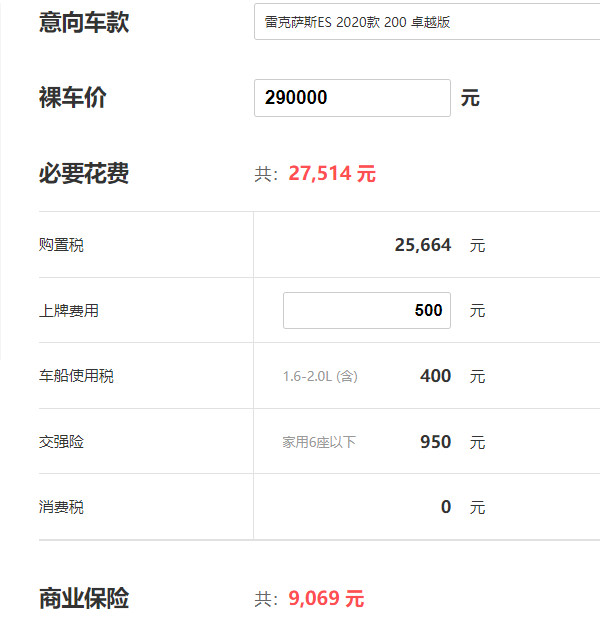Select the 1.6-2.0L (含) displacement option
The height and width of the screenshot is (618, 600).
[x=320, y=377]
